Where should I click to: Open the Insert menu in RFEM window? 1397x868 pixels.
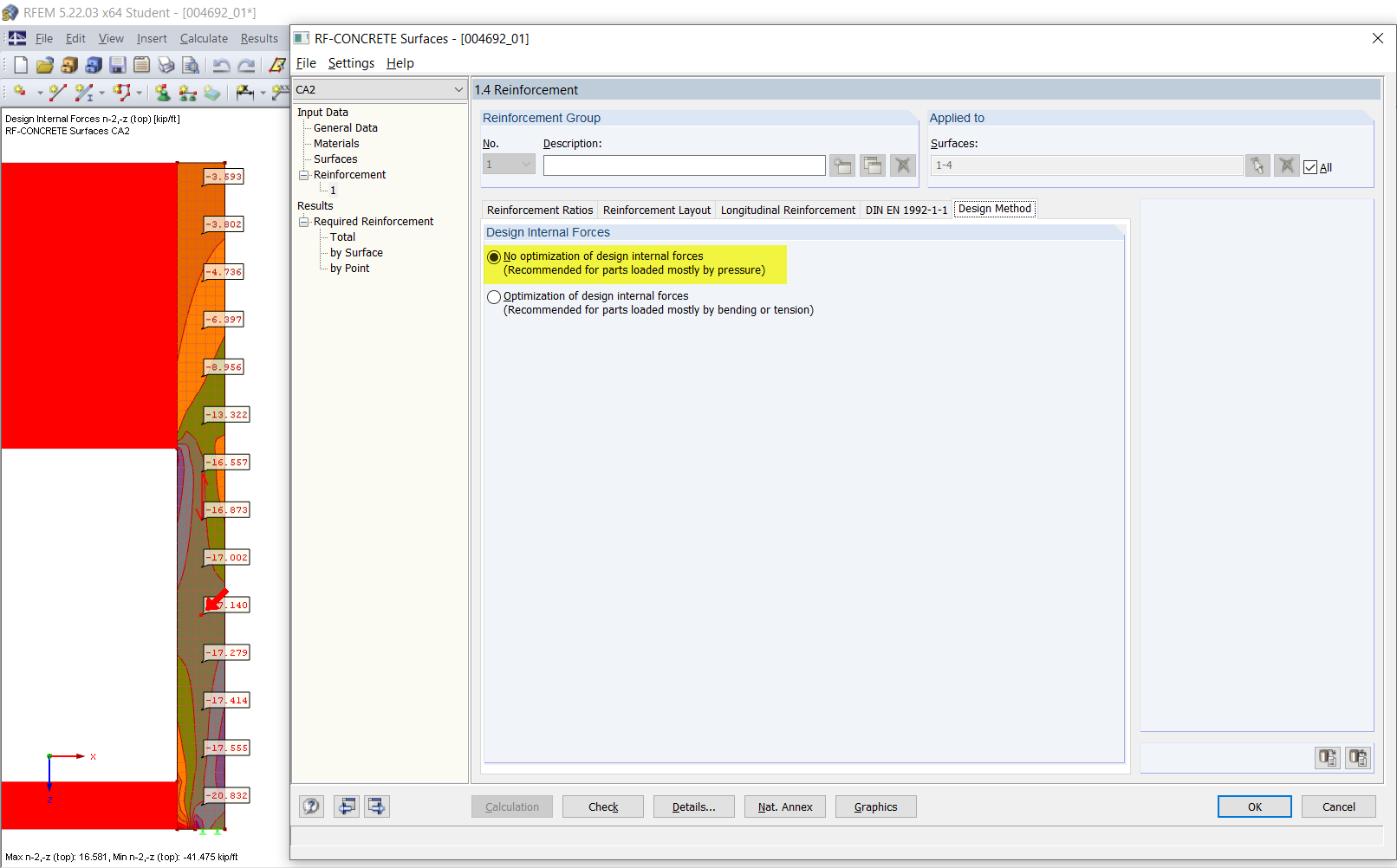coord(152,39)
